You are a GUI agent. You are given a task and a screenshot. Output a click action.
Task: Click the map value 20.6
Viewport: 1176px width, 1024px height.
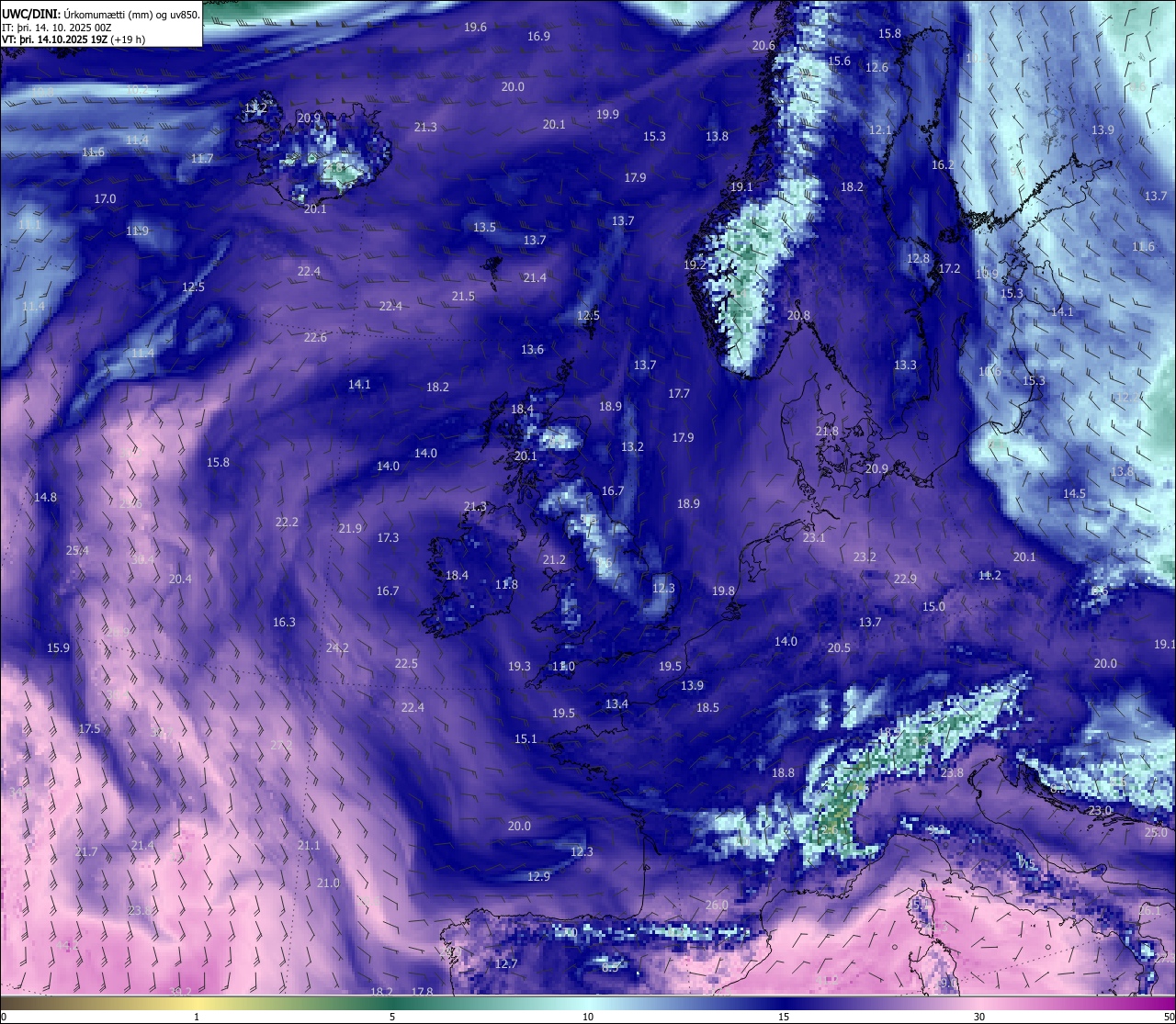pyautogui.click(x=763, y=46)
